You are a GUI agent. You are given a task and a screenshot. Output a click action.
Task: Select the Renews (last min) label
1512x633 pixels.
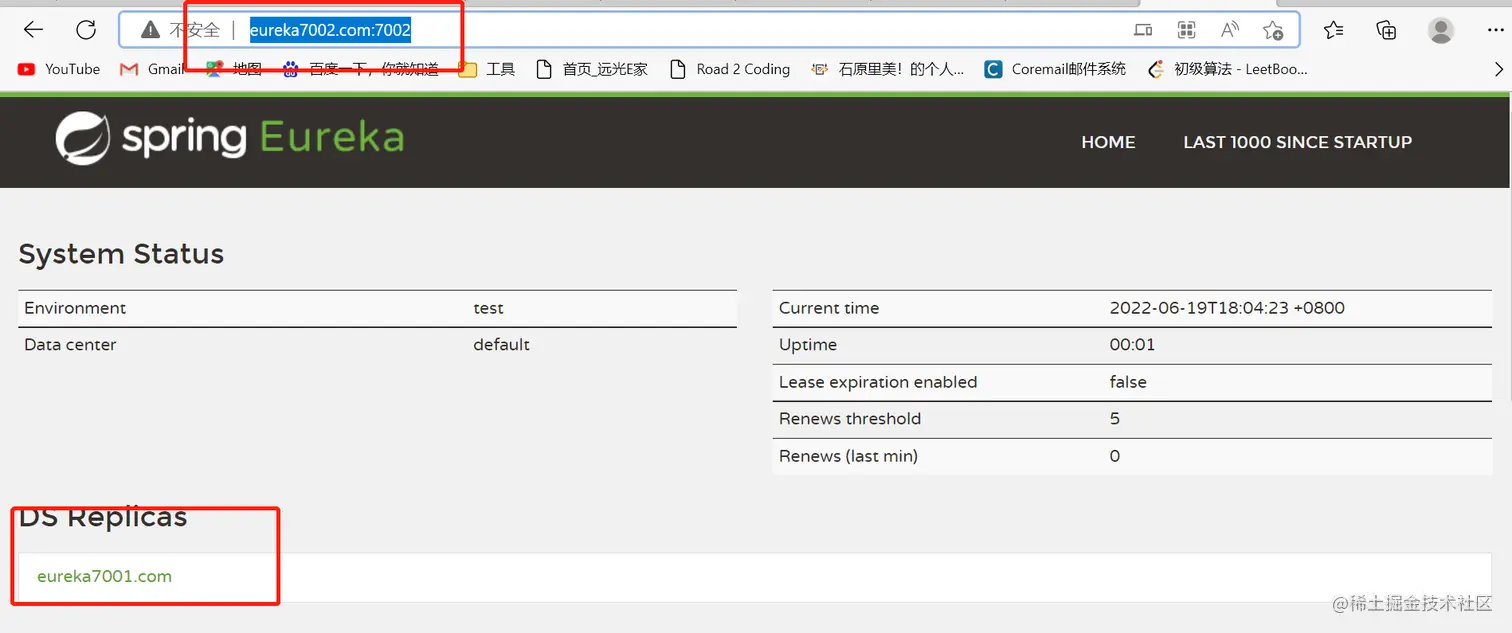[x=848, y=456]
